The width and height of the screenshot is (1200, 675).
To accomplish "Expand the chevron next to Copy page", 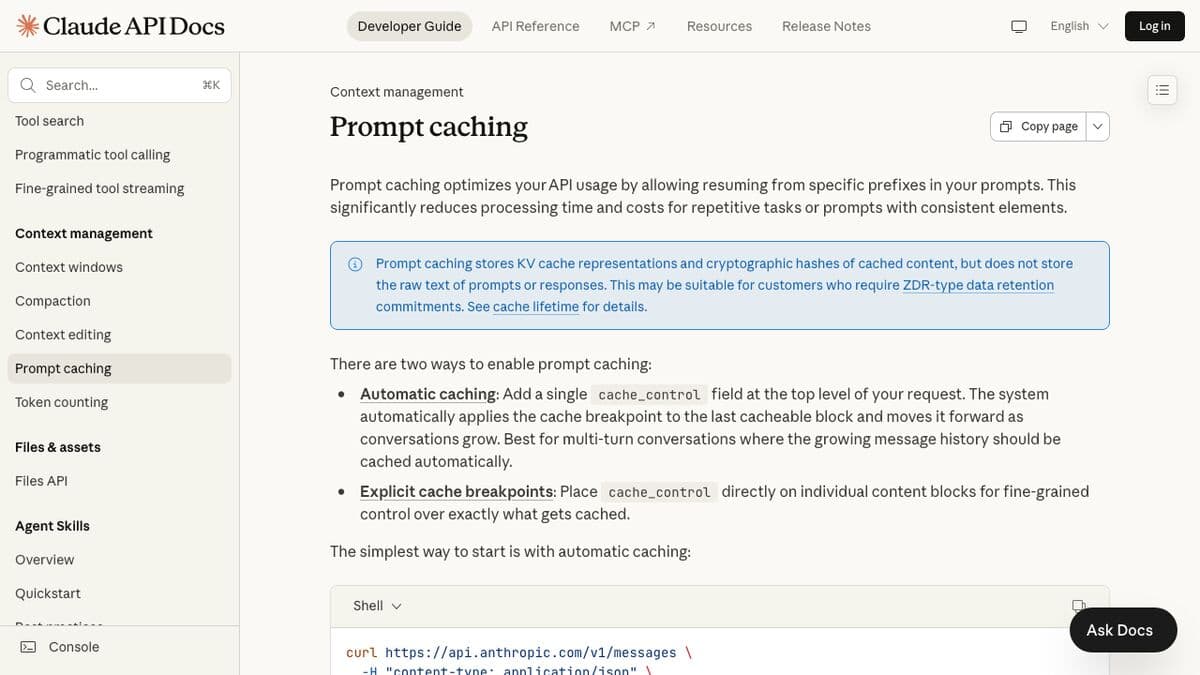I will pyautogui.click(x=1097, y=126).
